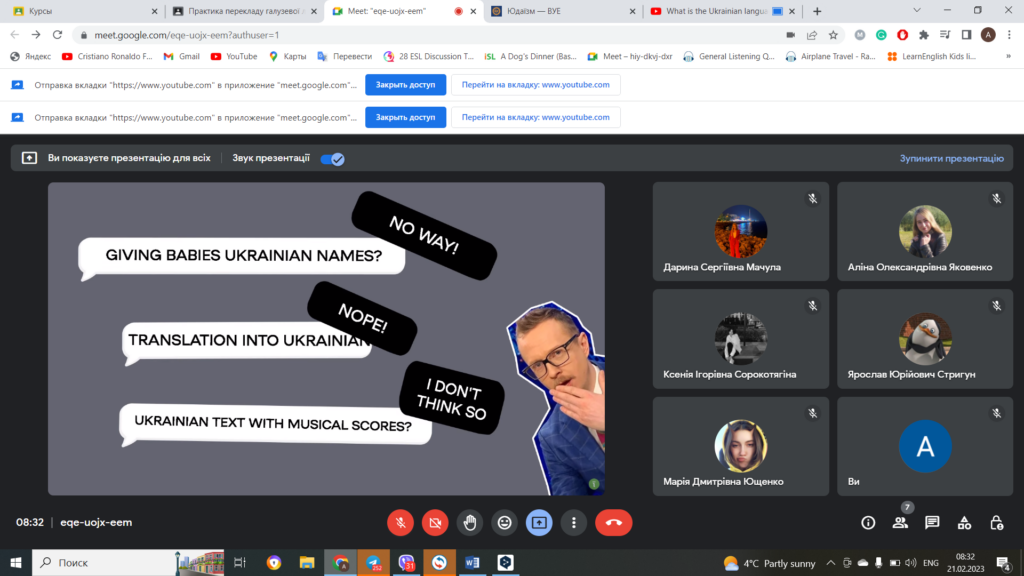Toggle the presentation audio switch
1024x576 pixels.
pyautogui.click(x=332, y=158)
